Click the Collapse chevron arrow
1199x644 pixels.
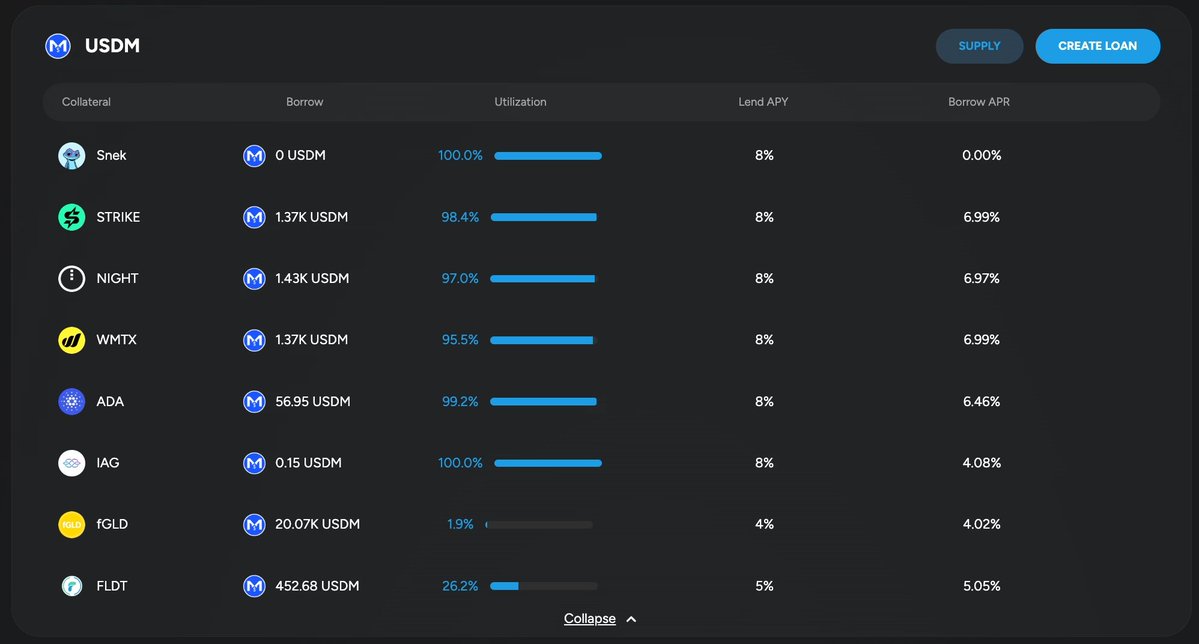631,620
